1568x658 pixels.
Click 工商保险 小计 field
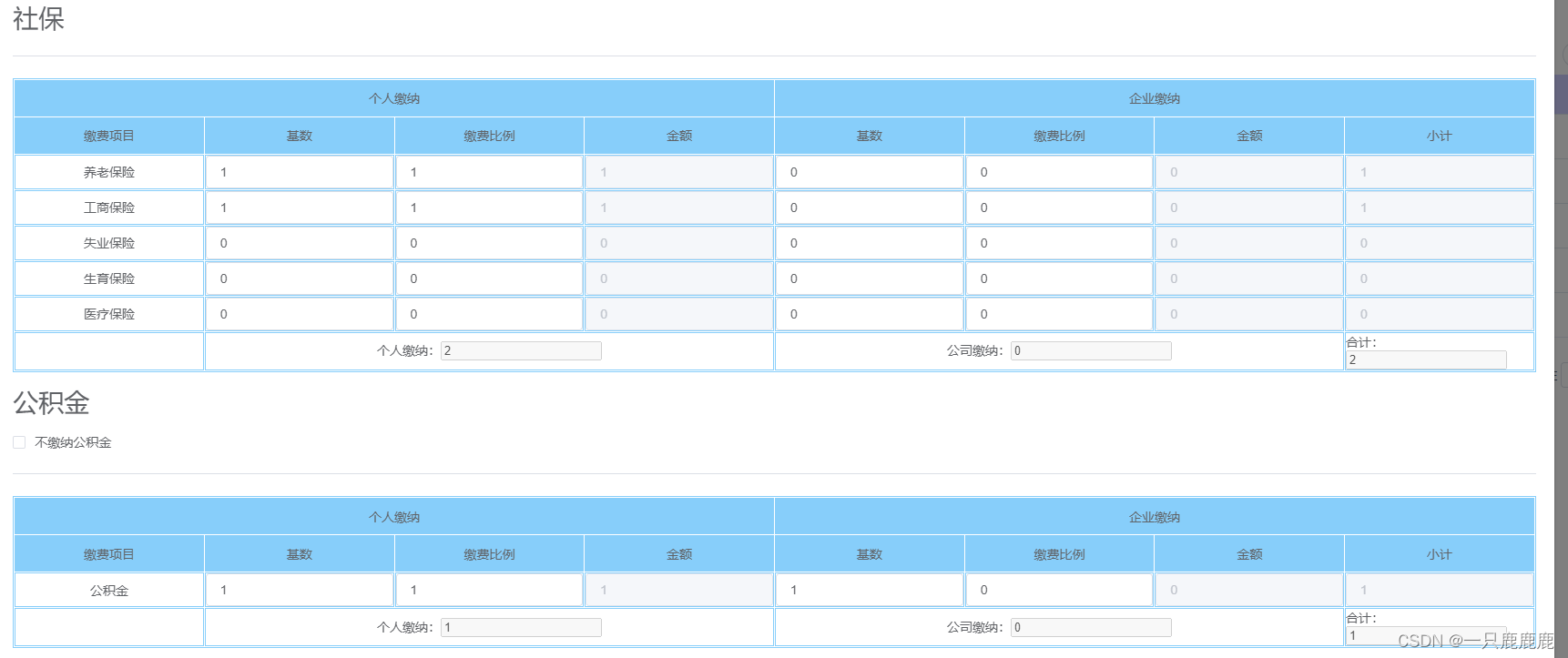(1440, 208)
